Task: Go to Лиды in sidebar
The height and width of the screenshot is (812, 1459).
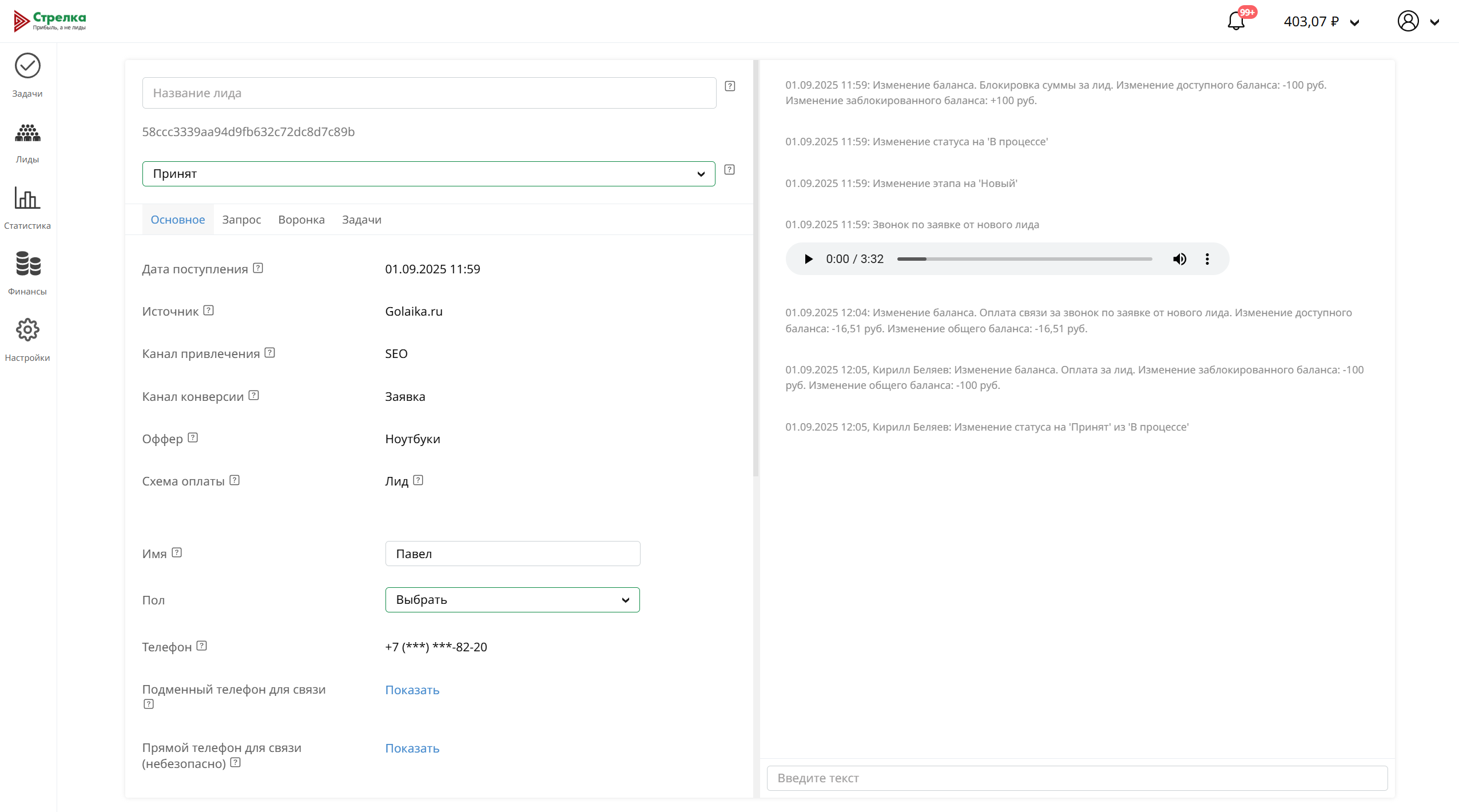Action: 27,142
